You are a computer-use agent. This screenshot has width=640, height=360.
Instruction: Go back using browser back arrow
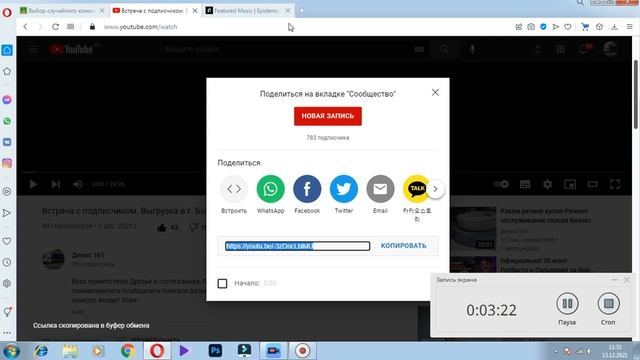(x=25, y=27)
